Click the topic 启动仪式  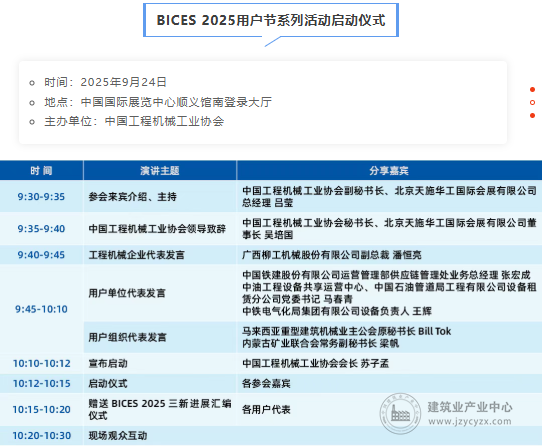point(108,384)
